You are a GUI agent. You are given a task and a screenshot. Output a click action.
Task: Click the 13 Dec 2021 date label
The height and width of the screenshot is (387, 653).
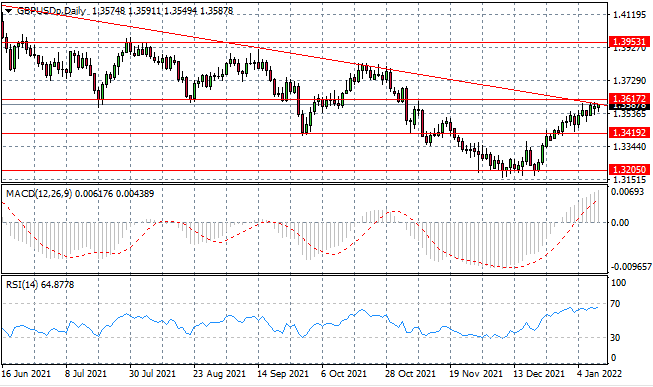pyautogui.click(x=539, y=374)
